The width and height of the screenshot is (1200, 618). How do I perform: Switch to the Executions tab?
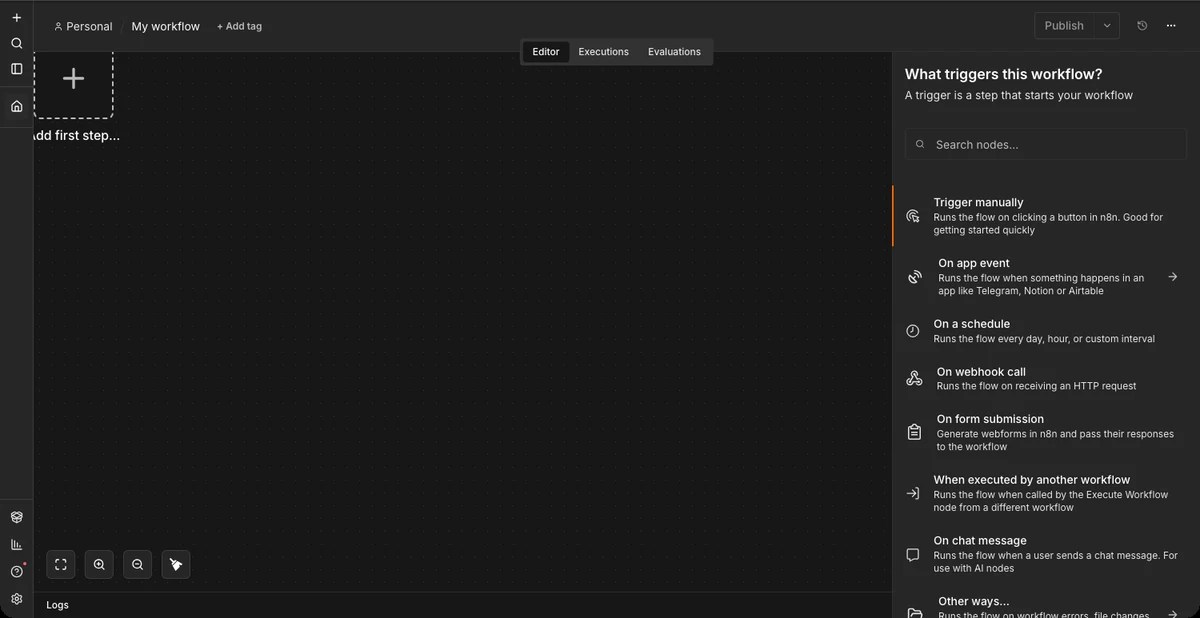[604, 52]
